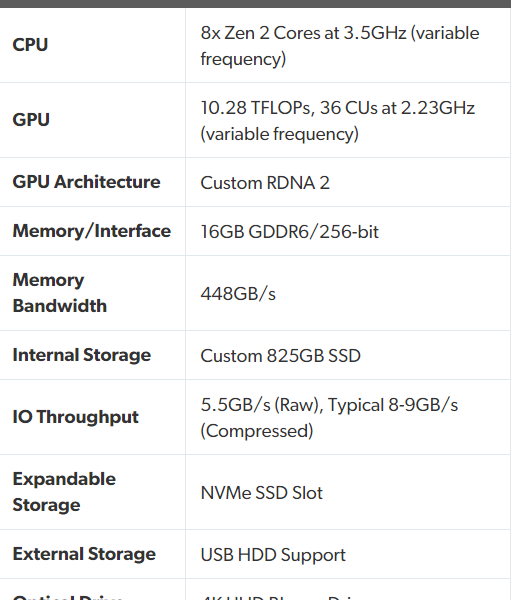Click the GPU Architecture label
Screen dimensions: 512x600
click(86, 182)
